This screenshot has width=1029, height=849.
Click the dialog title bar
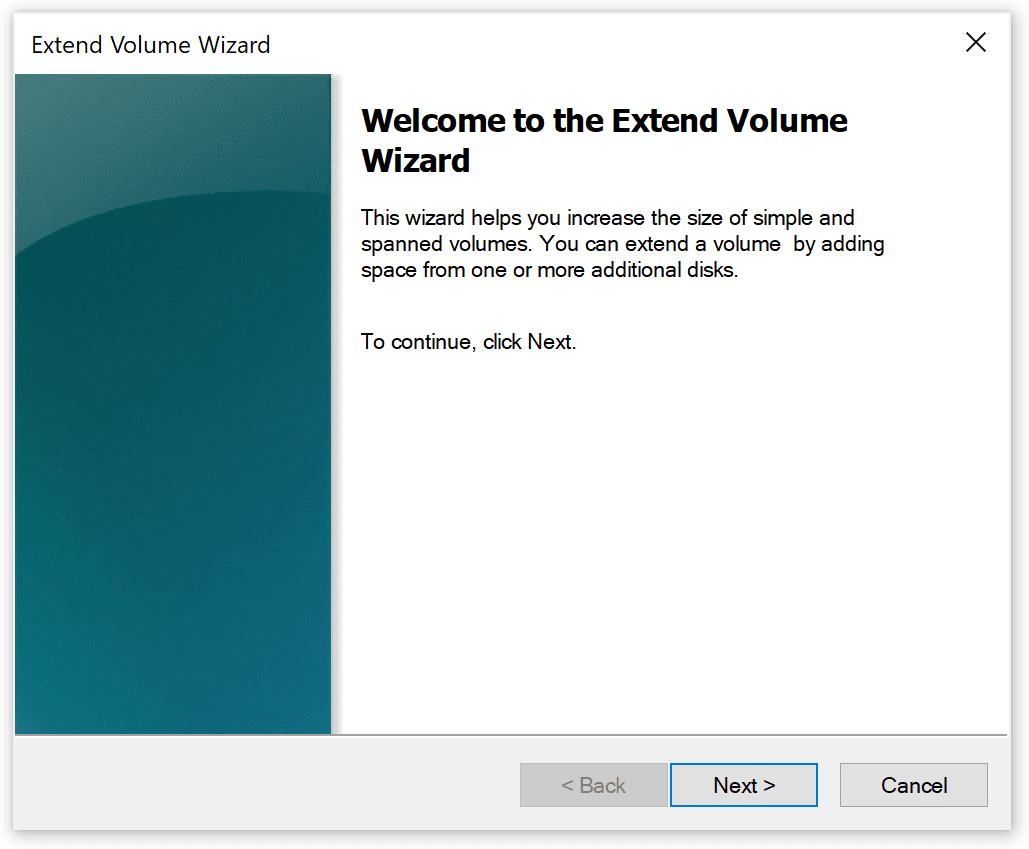tap(500, 44)
